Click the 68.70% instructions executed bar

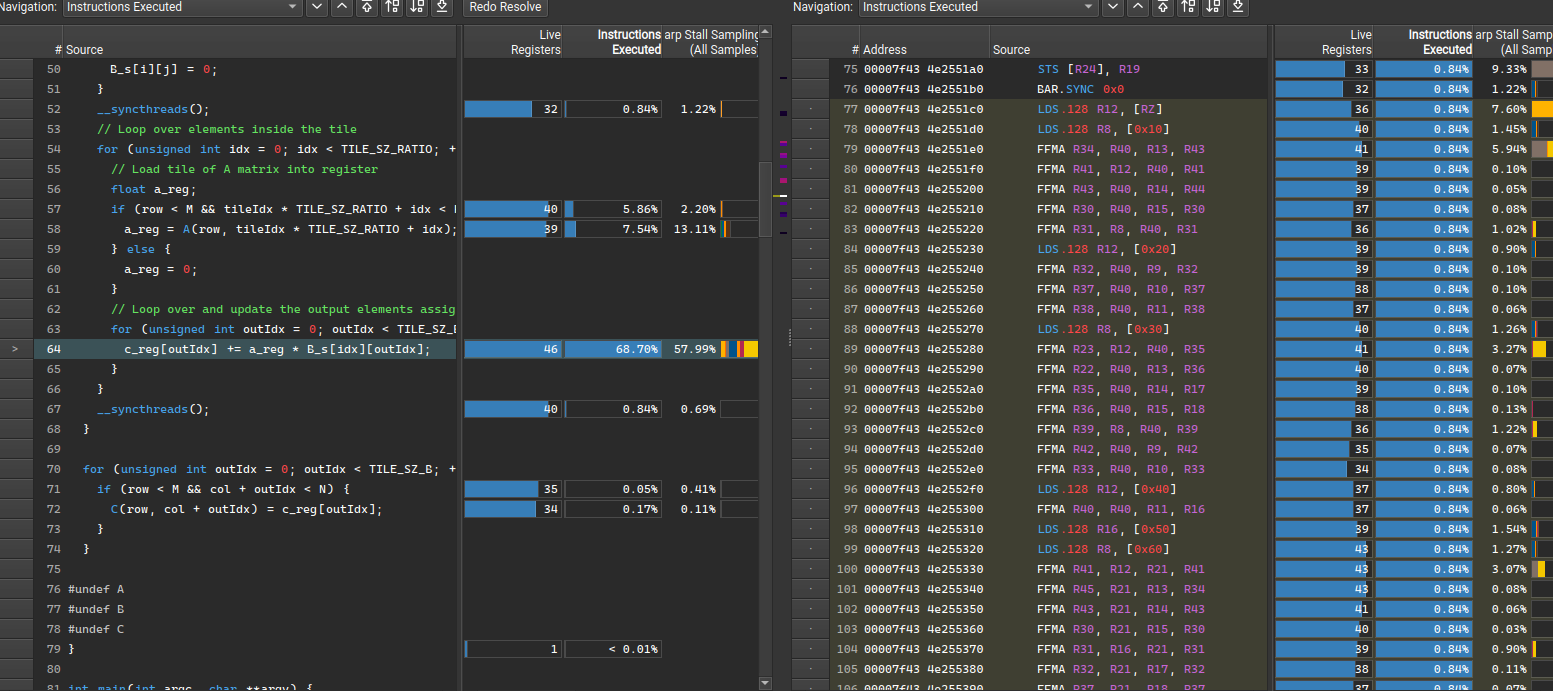pos(612,349)
